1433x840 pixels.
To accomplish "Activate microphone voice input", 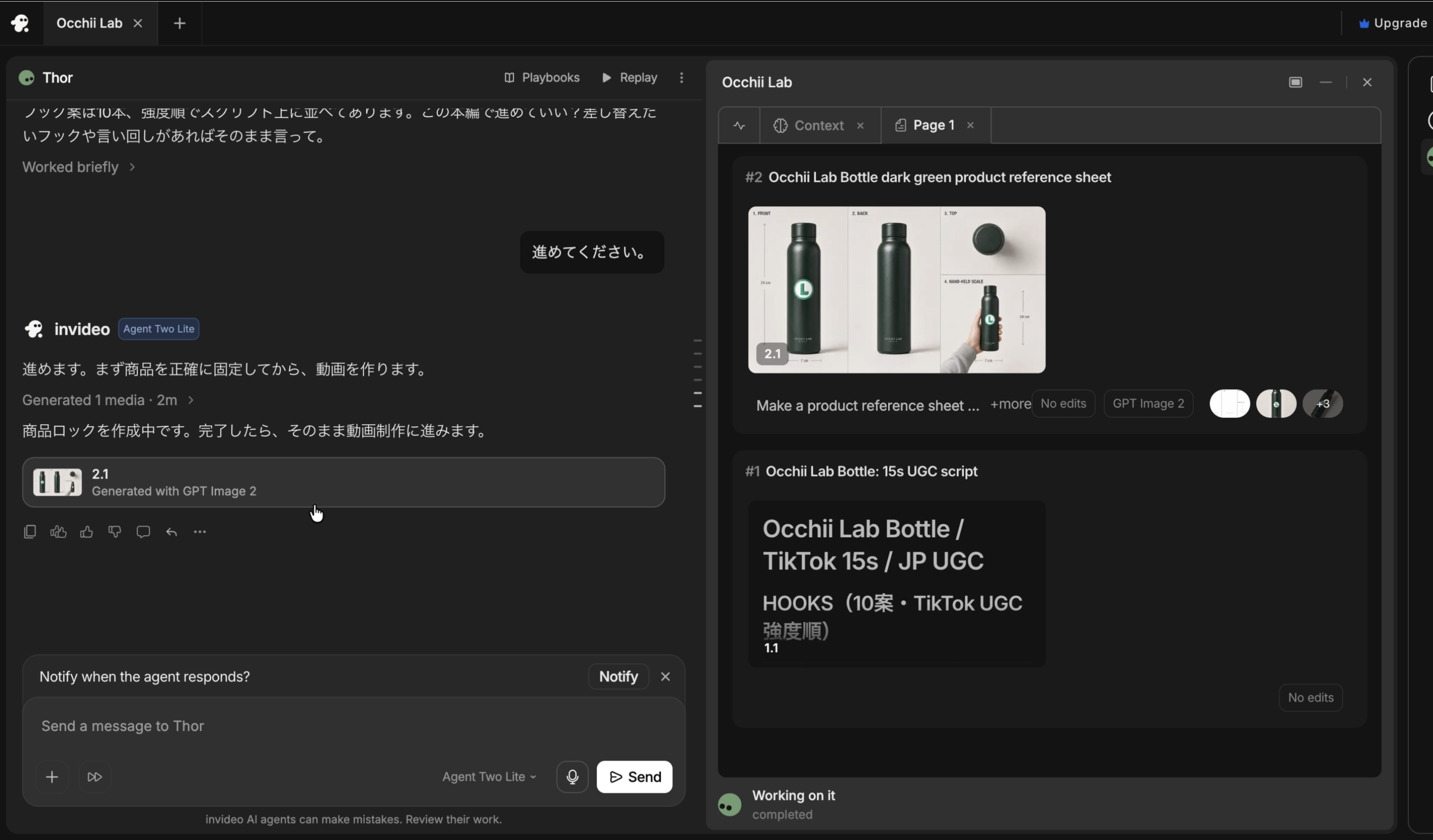I will pyautogui.click(x=572, y=777).
